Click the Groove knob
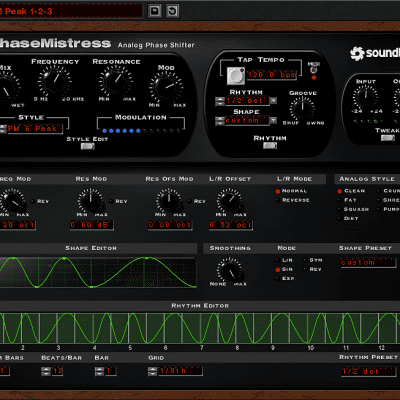 pos(302,108)
